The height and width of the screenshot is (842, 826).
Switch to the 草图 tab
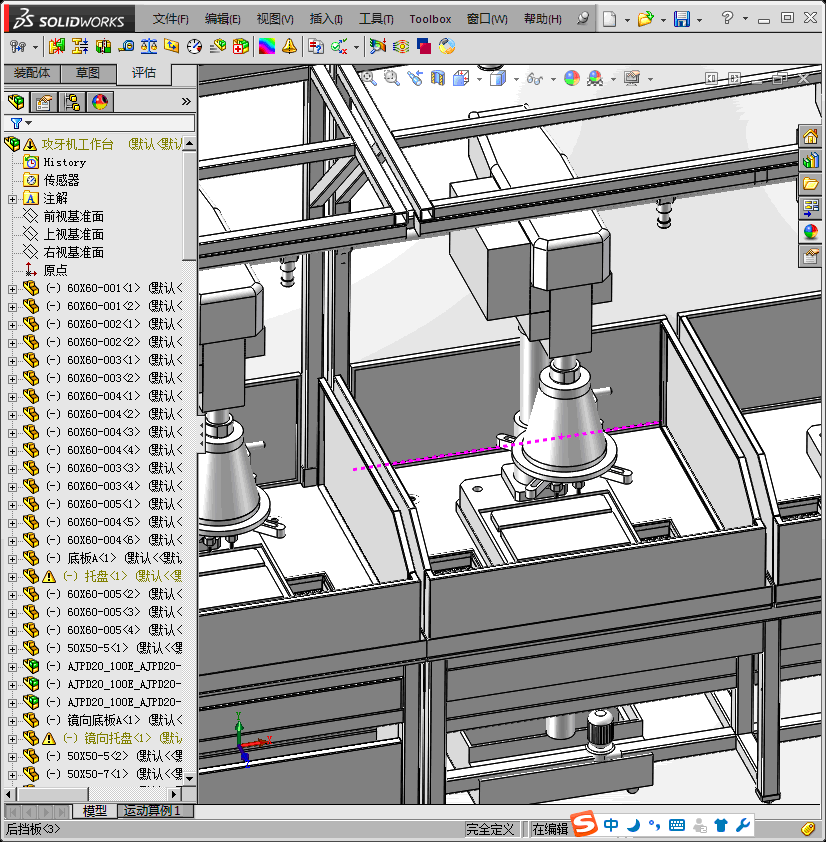[87, 73]
